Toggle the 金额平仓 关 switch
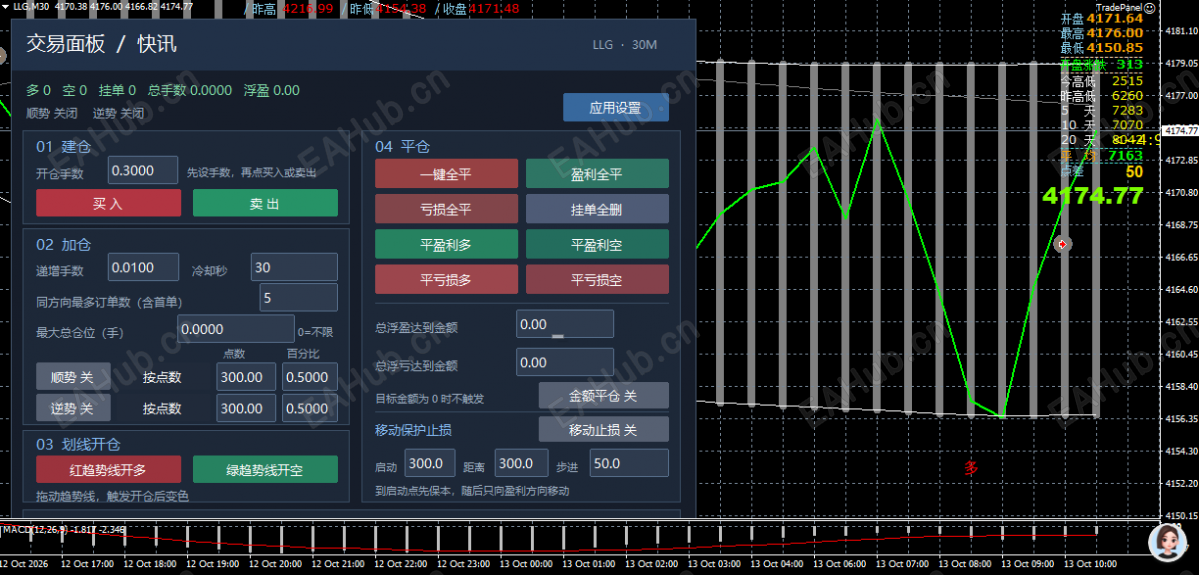Screen dimensions: 1199x575 [x=603, y=395]
